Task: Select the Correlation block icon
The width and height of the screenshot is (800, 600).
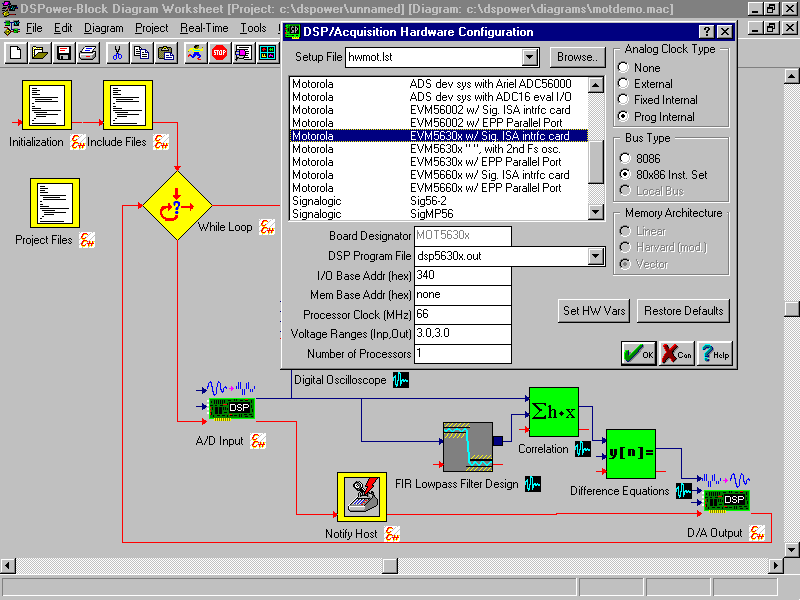Action: pos(554,412)
